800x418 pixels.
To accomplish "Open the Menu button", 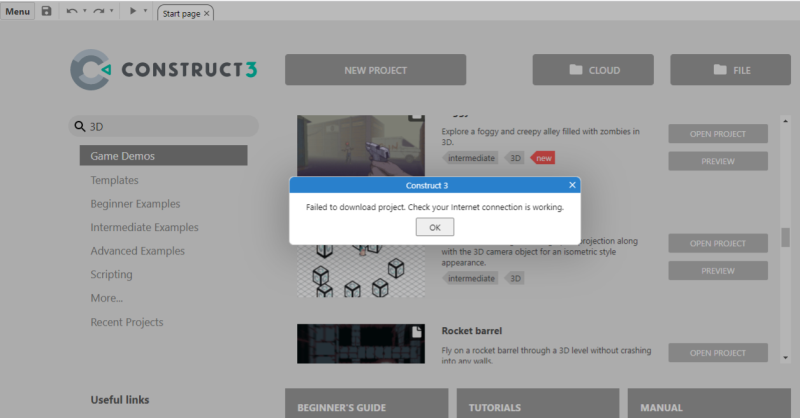I will click(x=17, y=11).
